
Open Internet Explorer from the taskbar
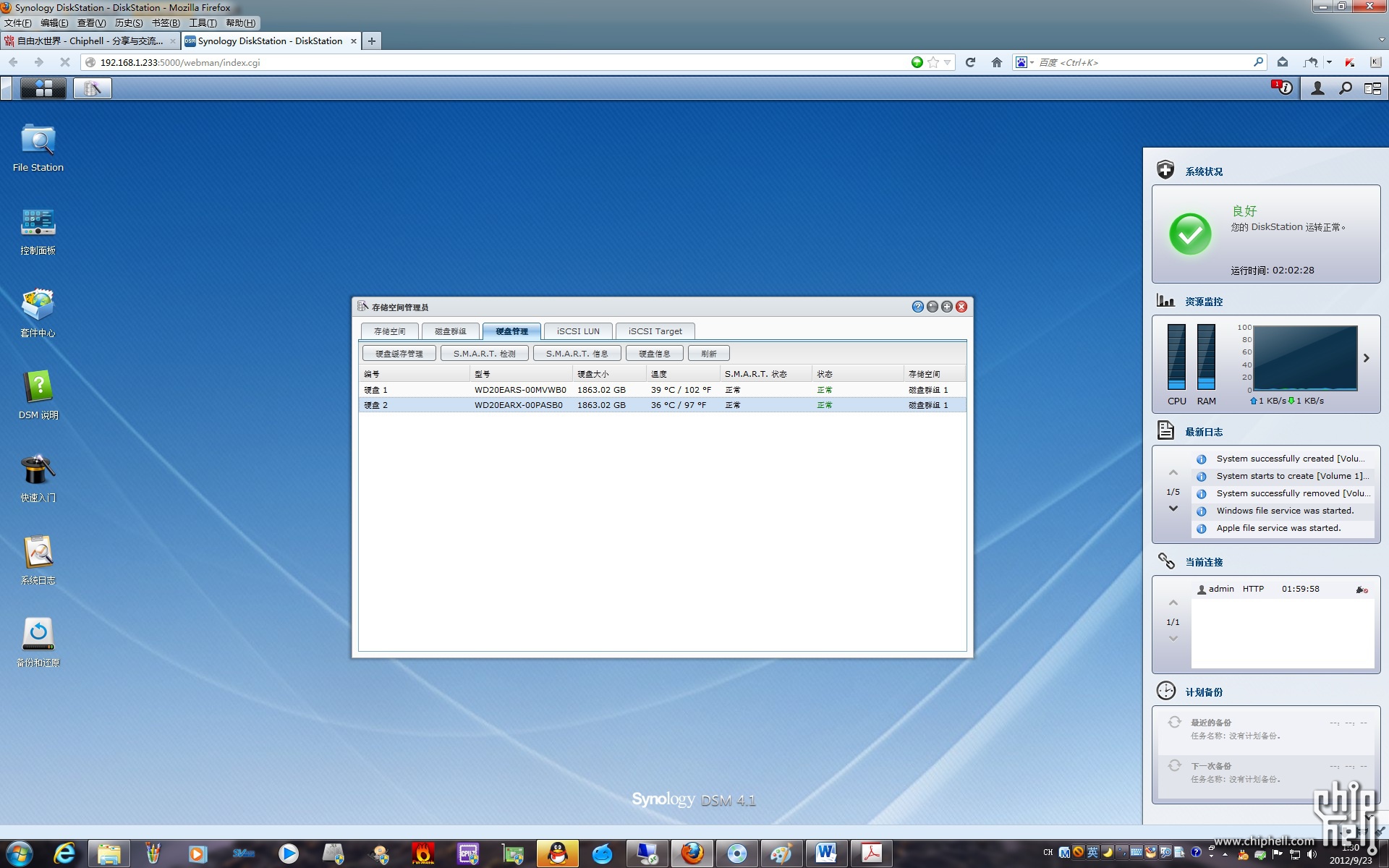(64, 854)
